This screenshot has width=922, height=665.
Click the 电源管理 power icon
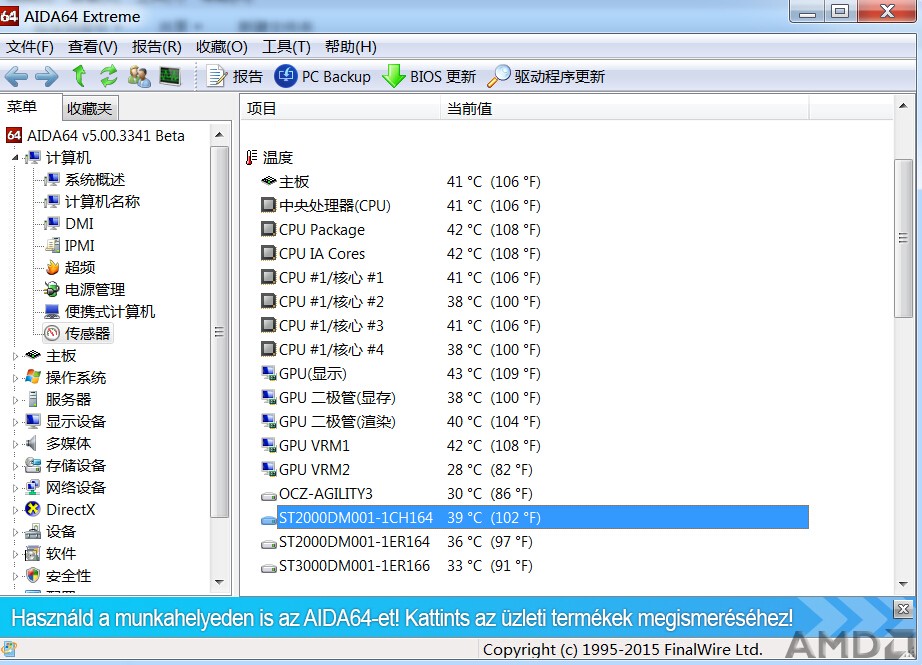[x=52, y=289]
